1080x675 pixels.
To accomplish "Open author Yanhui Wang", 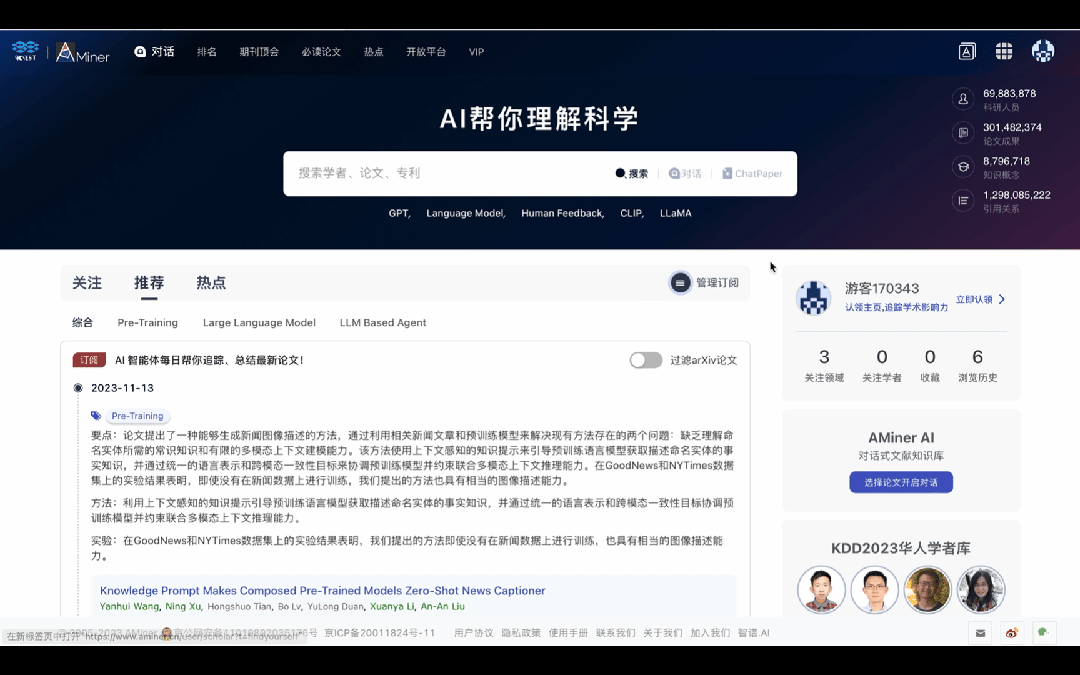I will 129,606.
